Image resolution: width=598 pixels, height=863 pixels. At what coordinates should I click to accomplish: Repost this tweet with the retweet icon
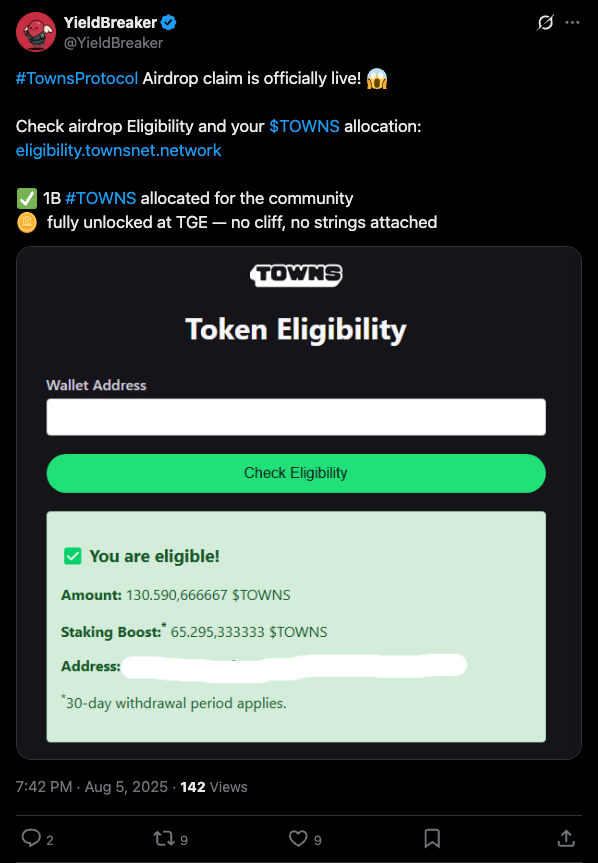pos(164,838)
